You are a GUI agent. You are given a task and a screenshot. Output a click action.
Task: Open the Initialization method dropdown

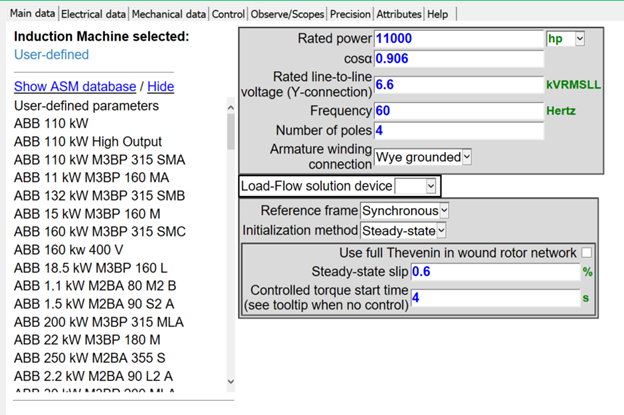pyautogui.click(x=403, y=231)
